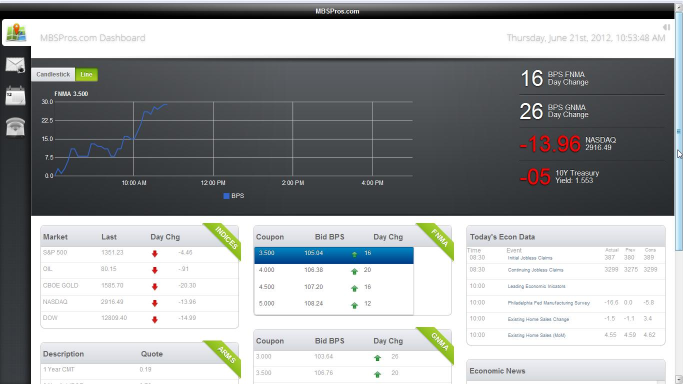683x384 pixels.
Task: Click the page vertical scrollbar down arrow
Action: [679, 379]
